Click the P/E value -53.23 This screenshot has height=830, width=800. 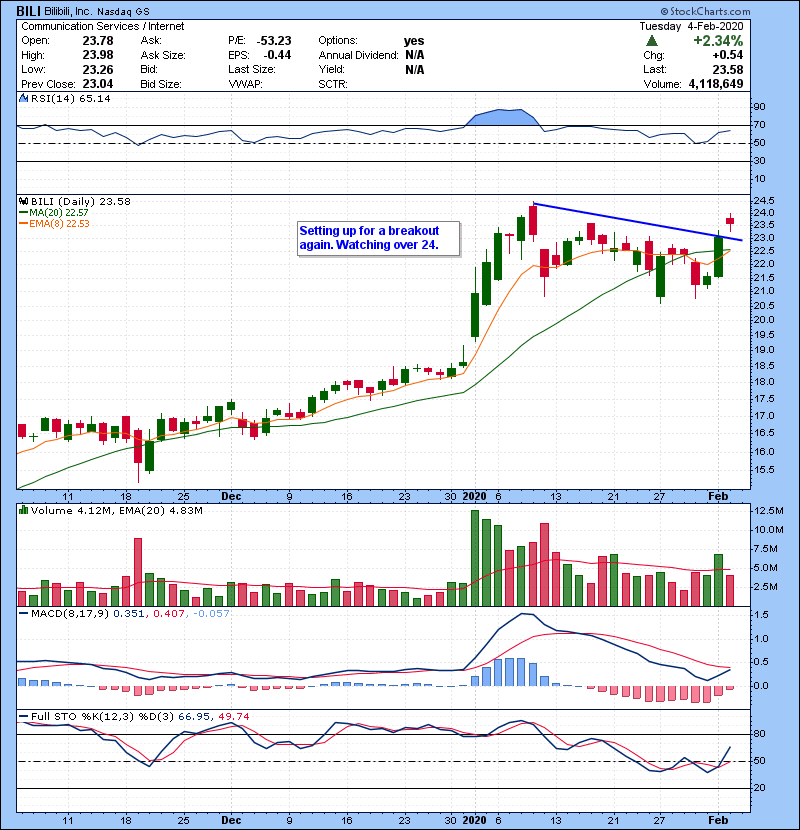pos(274,41)
